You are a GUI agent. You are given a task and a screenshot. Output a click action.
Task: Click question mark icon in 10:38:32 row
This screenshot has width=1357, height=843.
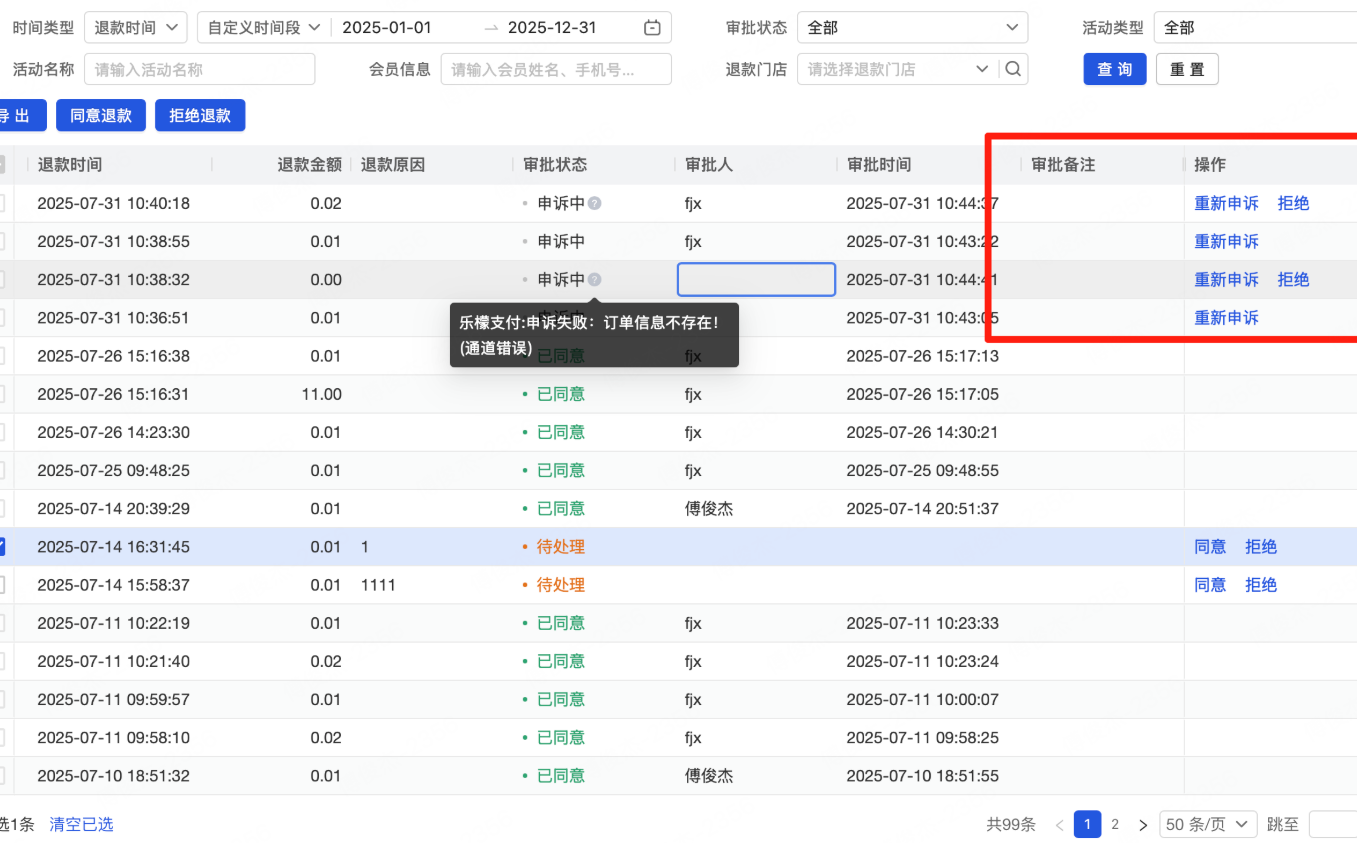pos(595,280)
